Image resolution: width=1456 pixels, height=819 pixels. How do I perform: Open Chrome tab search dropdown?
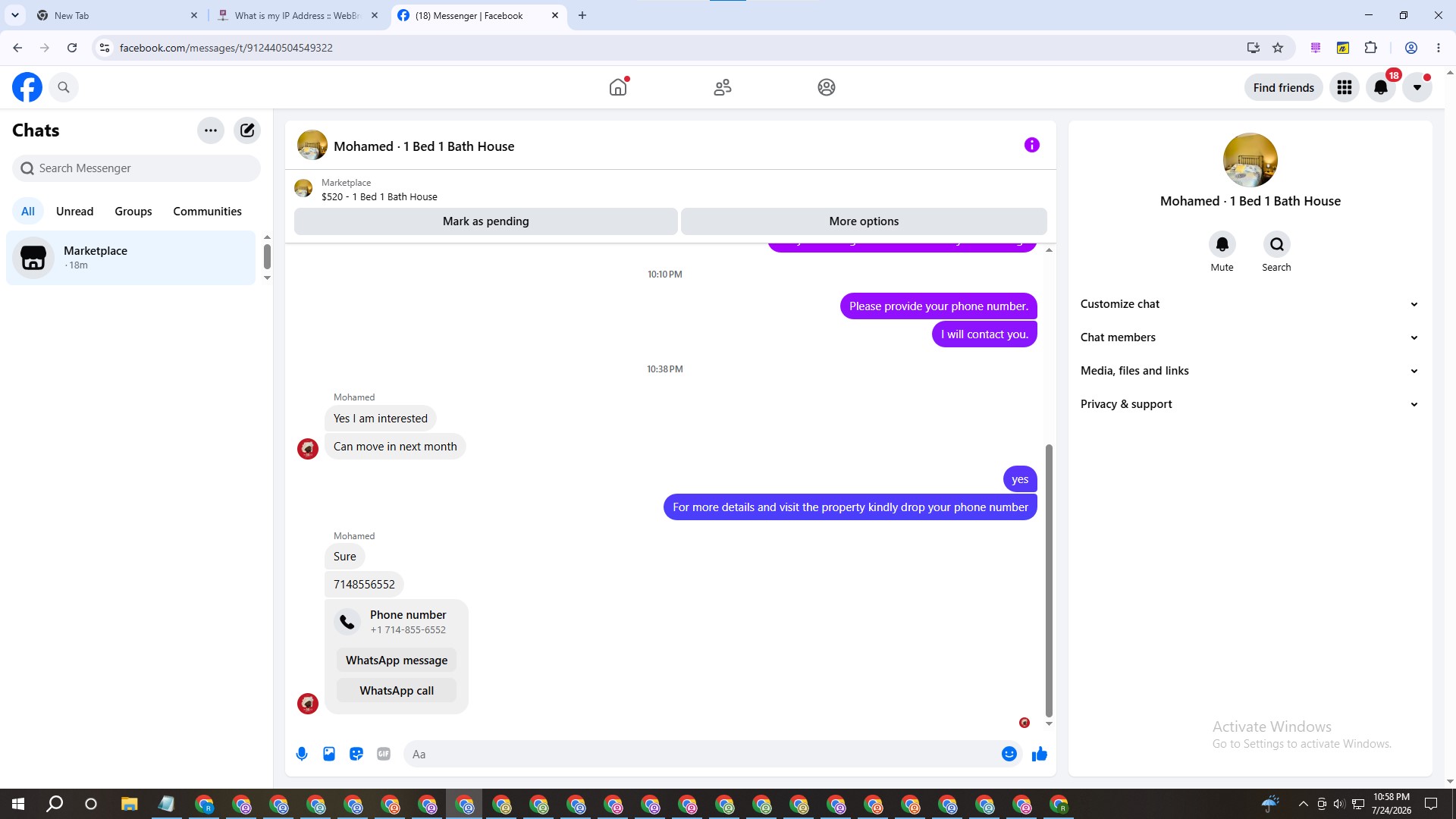point(15,15)
